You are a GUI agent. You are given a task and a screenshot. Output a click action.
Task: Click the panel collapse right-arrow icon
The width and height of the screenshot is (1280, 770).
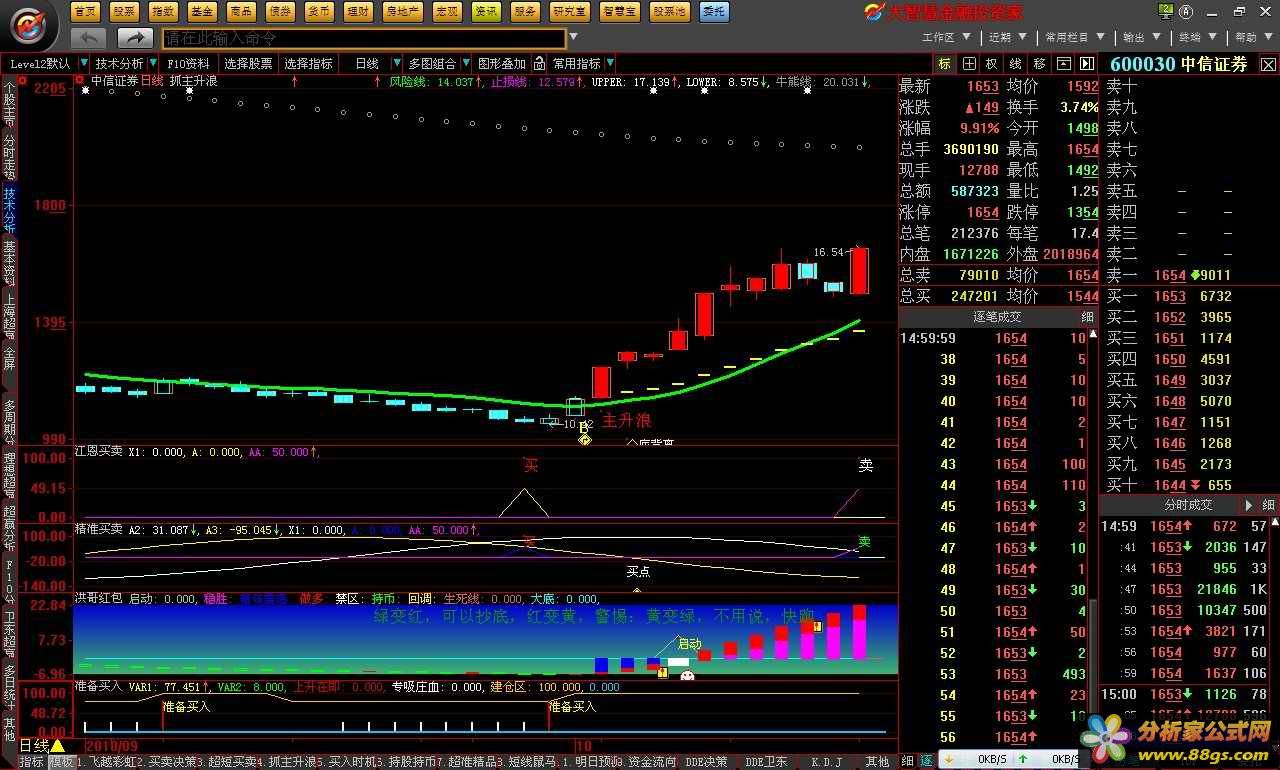pos(1085,63)
